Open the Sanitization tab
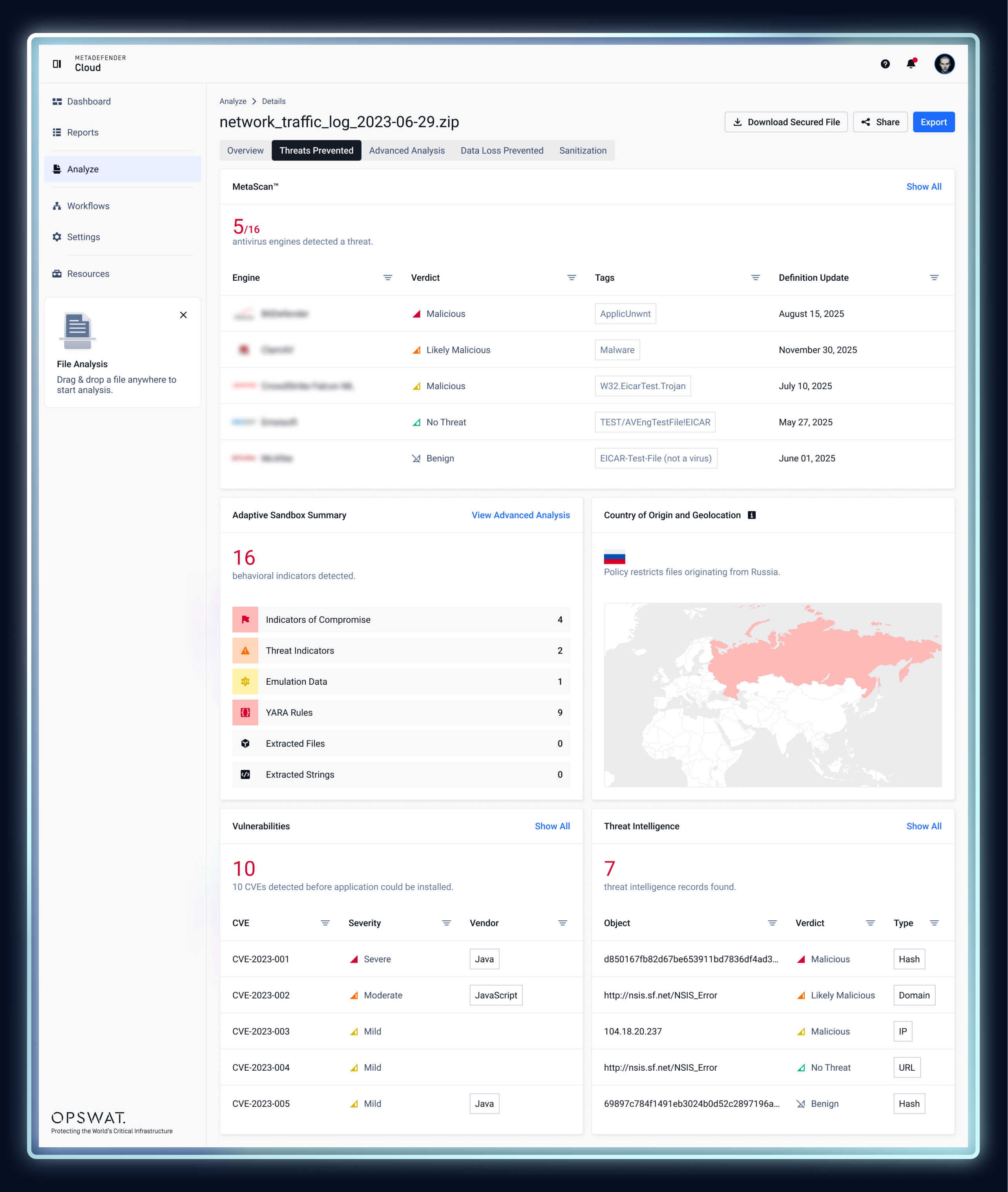This screenshot has height=1192, width=1008. [x=582, y=150]
